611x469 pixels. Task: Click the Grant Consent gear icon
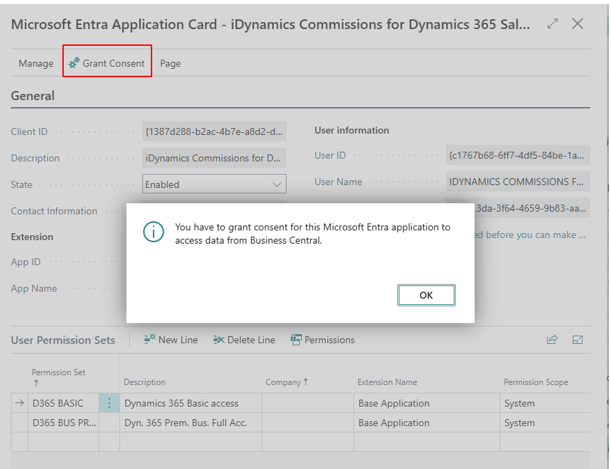(74, 63)
